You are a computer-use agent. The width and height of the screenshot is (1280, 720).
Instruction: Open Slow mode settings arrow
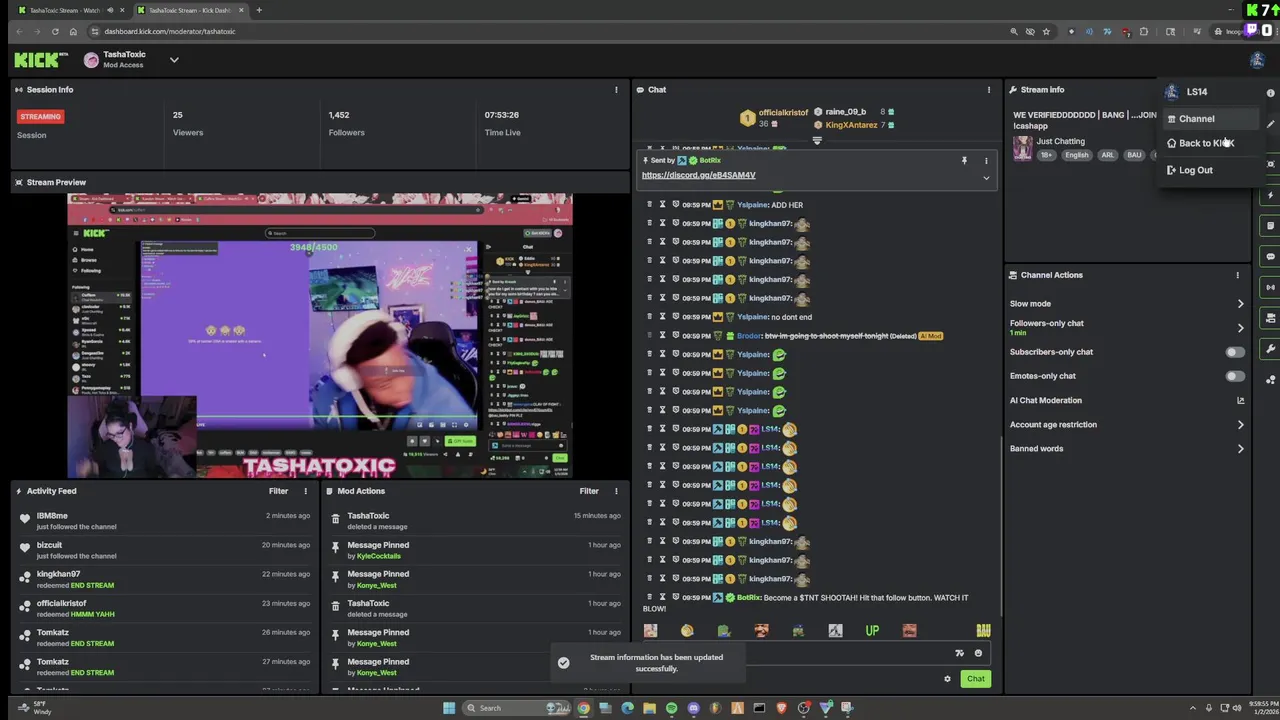point(1240,304)
